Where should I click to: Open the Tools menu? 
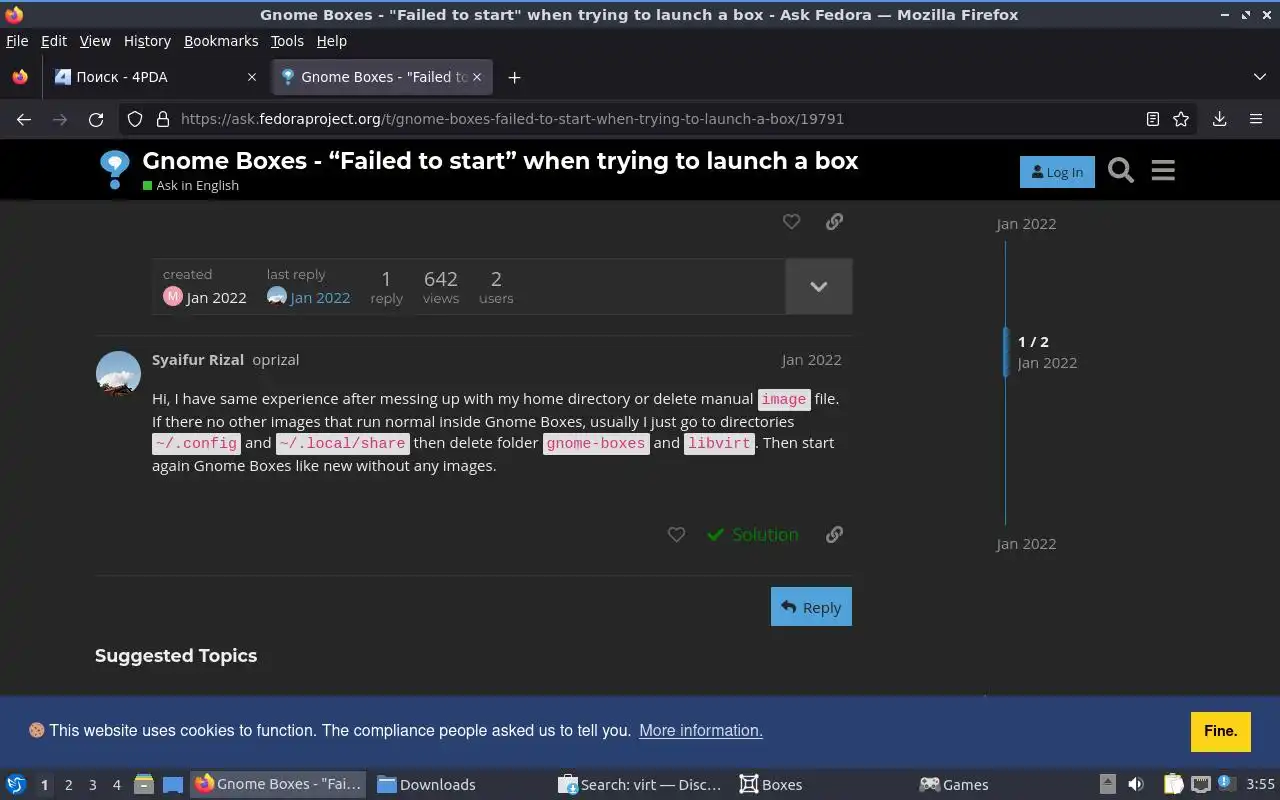coord(287,41)
